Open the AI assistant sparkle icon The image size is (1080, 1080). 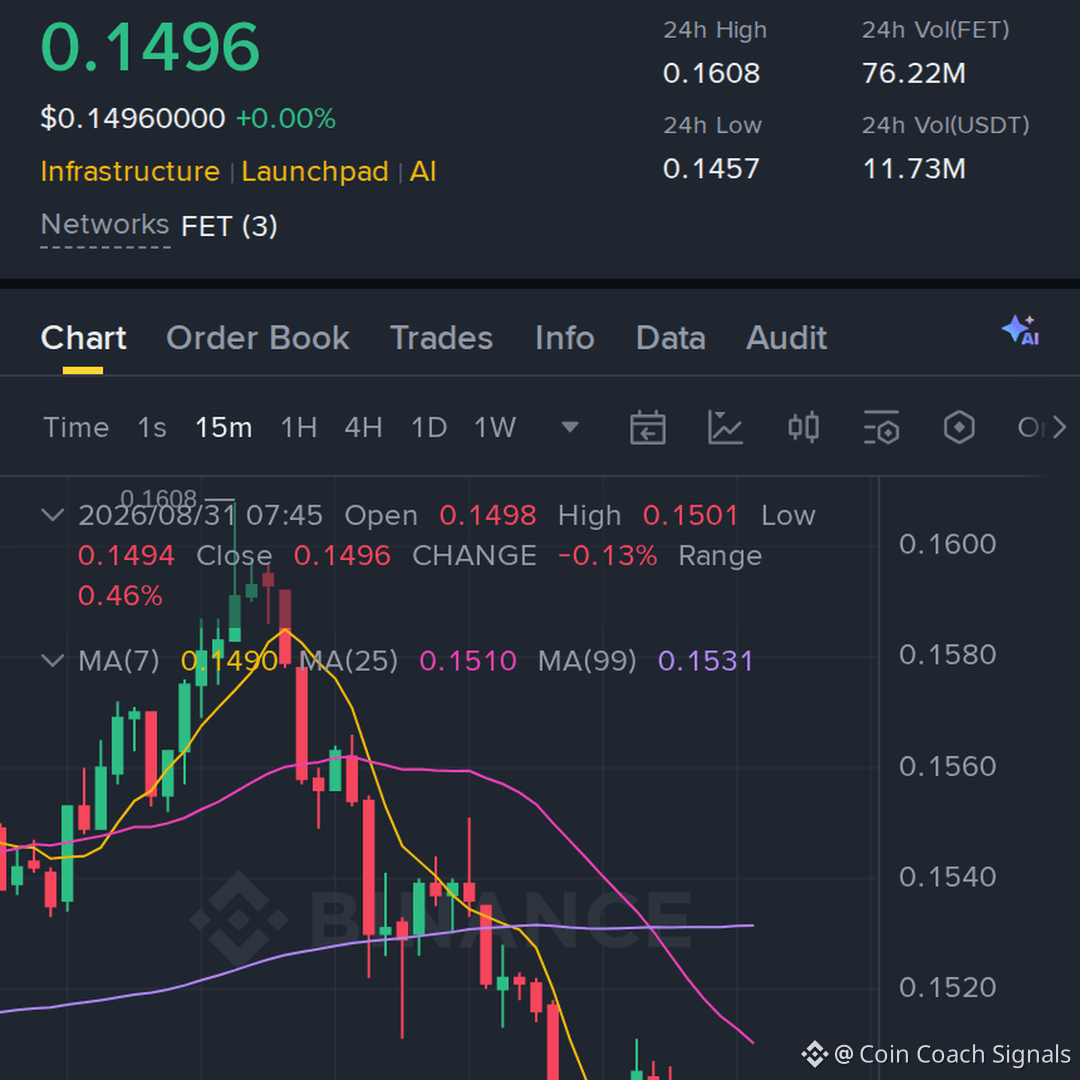click(x=1021, y=331)
